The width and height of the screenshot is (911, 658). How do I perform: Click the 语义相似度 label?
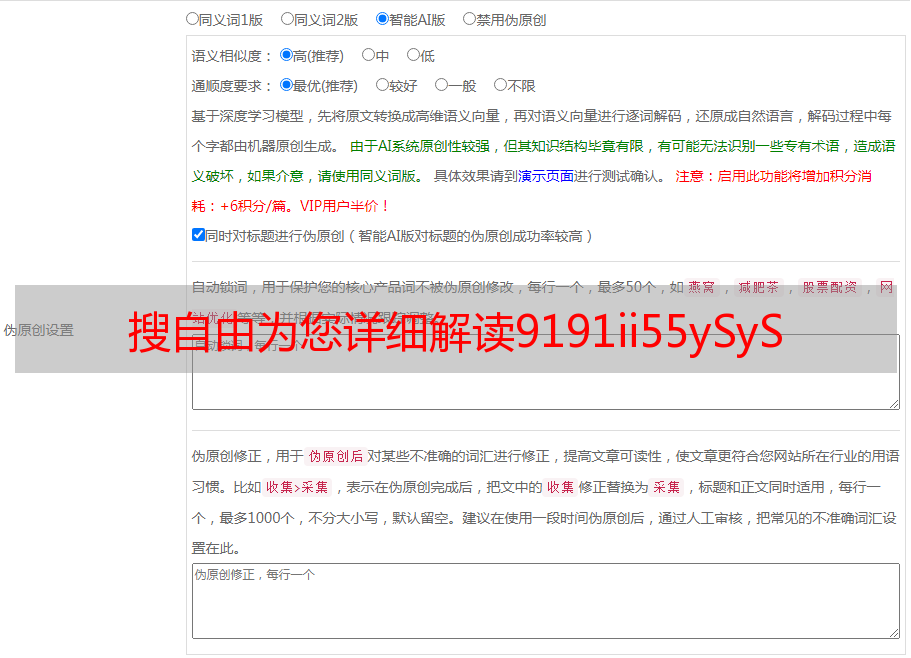[x=232, y=56]
